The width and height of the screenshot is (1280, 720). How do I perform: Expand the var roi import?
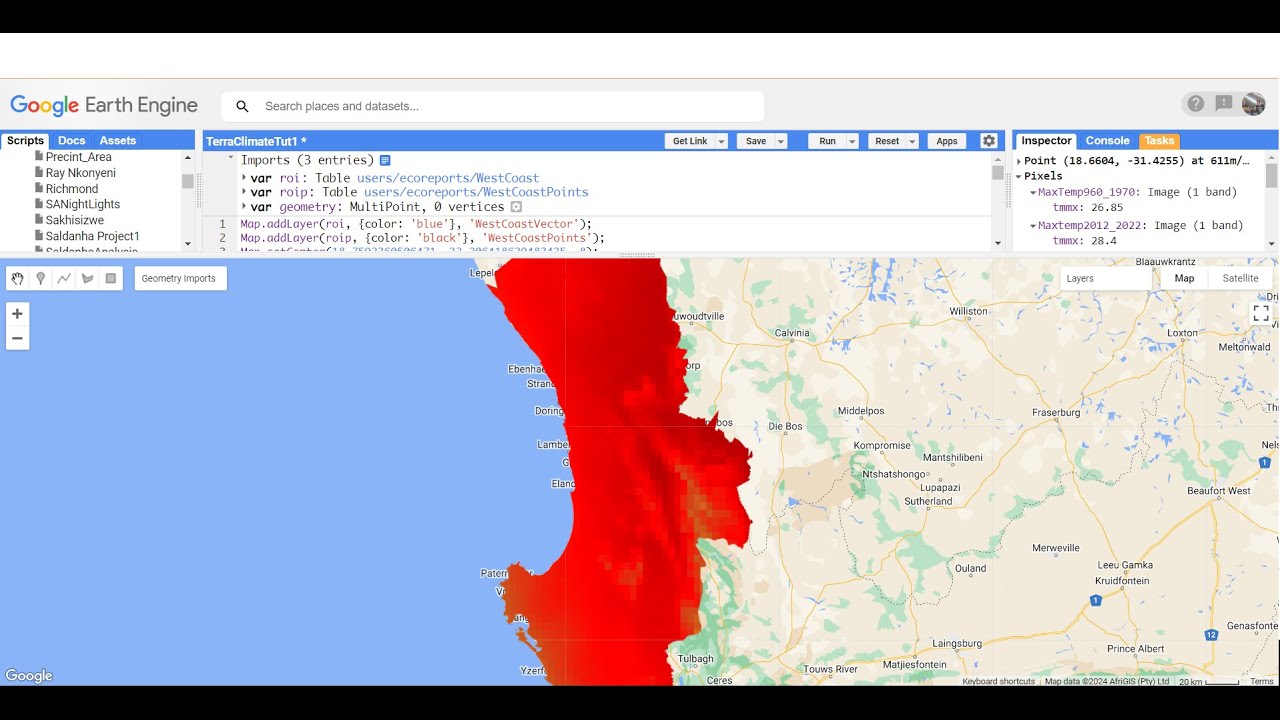[244, 178]
